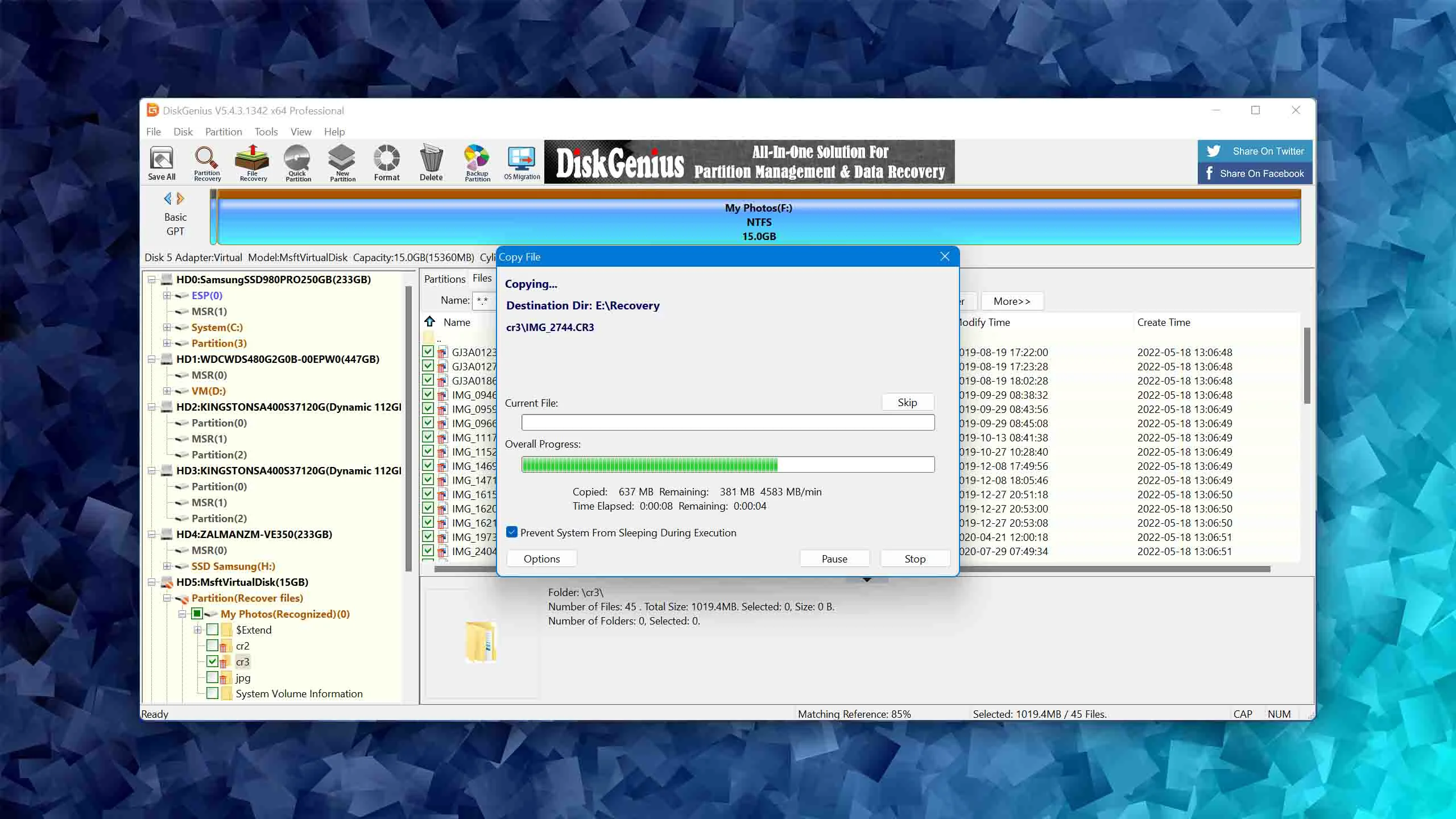Open the Partition Recovery tool
The image size is (1456, 819).
(207, 163)
